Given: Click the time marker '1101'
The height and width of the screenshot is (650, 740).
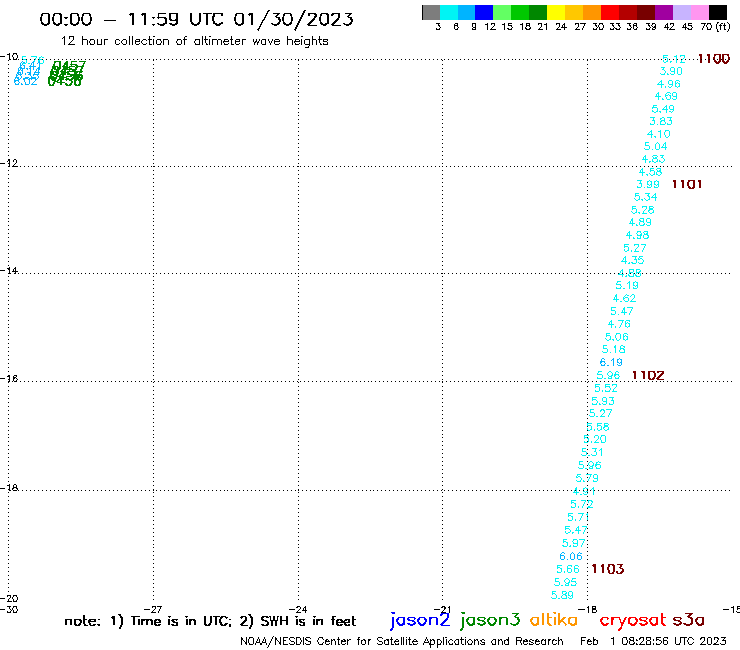Looking at the screenshot, I should [x=687, y=184].
